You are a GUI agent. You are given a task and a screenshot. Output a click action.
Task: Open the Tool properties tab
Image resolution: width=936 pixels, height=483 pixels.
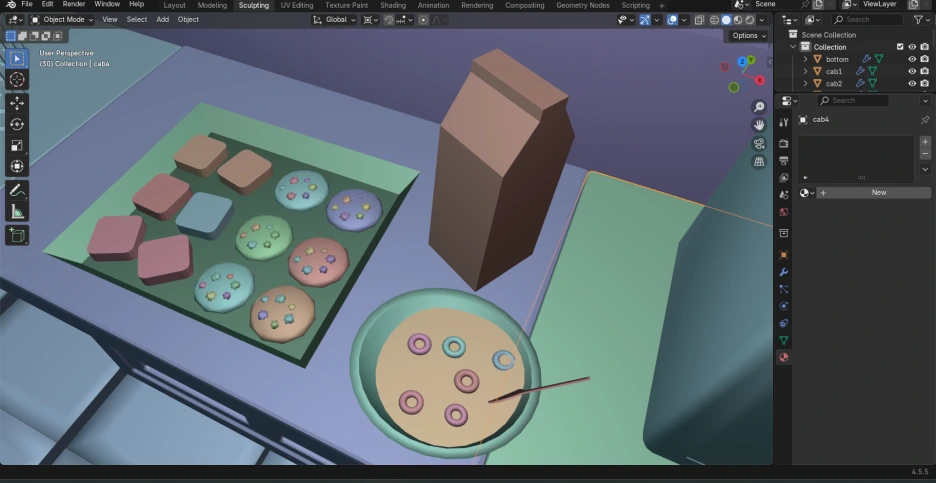(x=784, y=122)
